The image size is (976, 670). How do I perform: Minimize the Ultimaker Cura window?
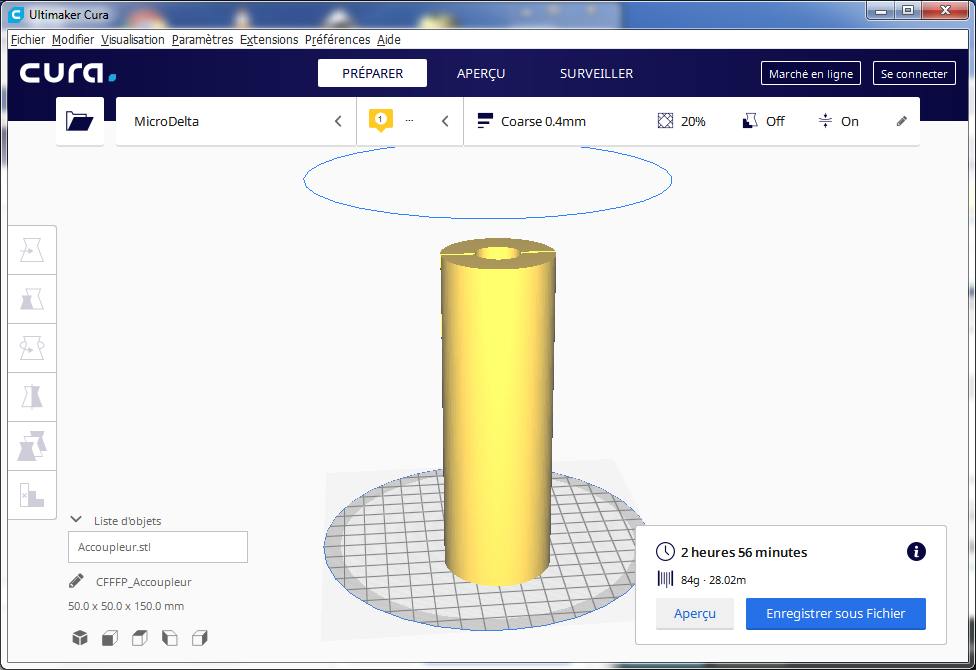click(881, 11)
